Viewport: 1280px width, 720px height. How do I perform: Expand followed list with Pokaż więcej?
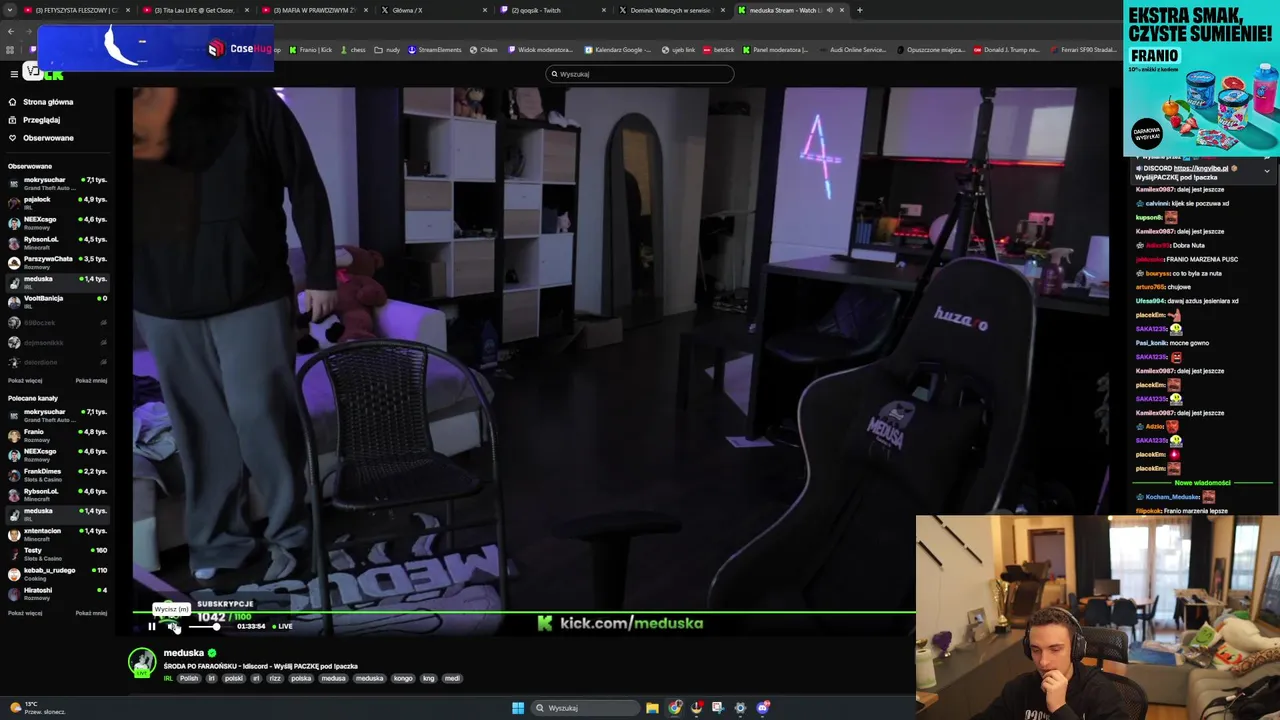pos(25,380)
